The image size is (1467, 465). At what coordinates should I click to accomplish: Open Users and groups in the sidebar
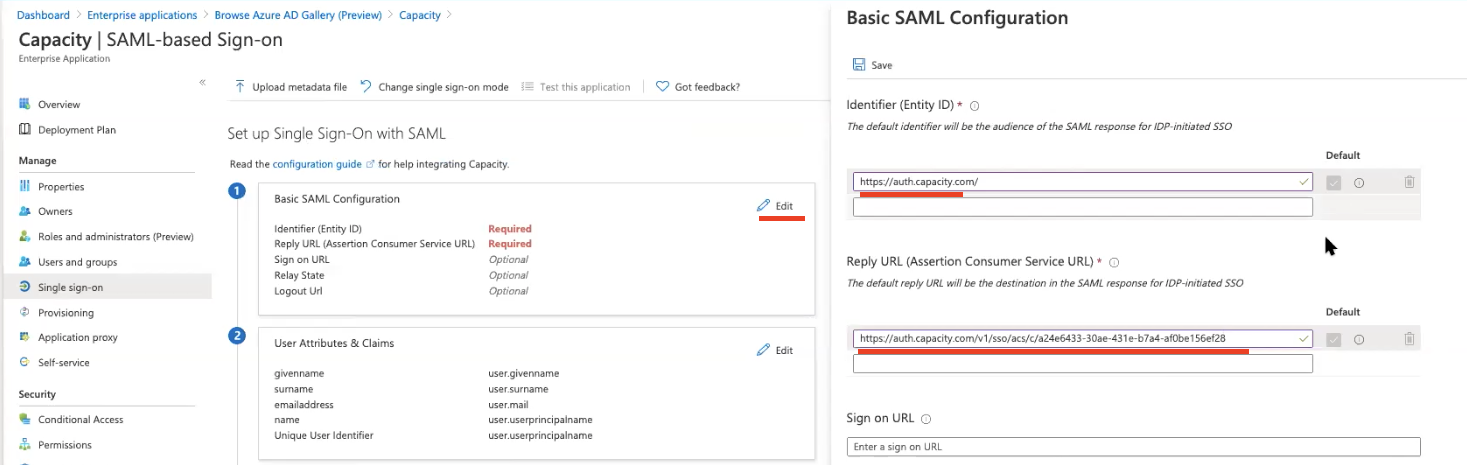[x=77, y=262]
